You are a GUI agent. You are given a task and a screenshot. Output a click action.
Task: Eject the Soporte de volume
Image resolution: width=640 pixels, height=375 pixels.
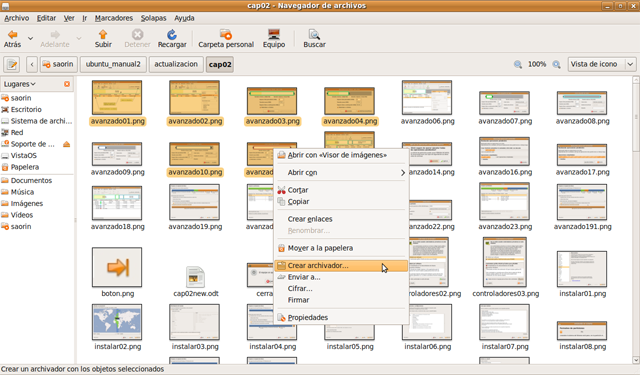pyautogui.click(x=67, y=144)
